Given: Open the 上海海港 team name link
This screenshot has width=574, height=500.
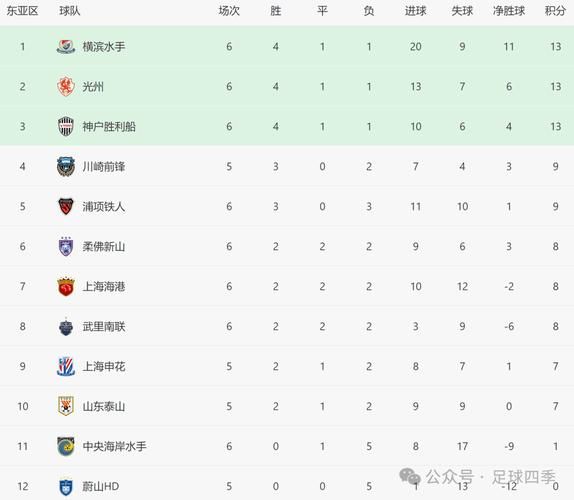Looking at the screenshot, I should pyautogui.click(x=104, y=286).
